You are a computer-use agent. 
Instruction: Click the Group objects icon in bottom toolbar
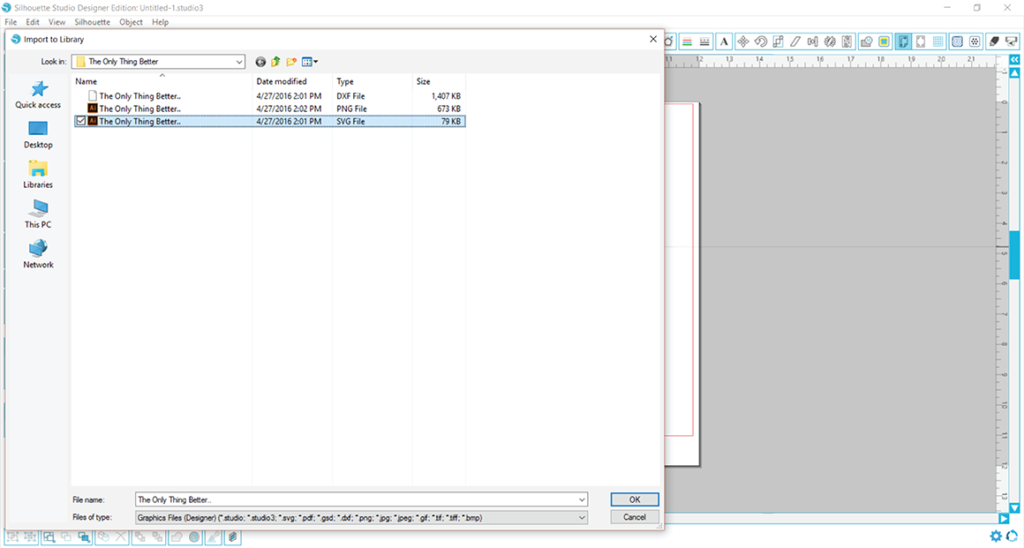click(x=13, y=537)
